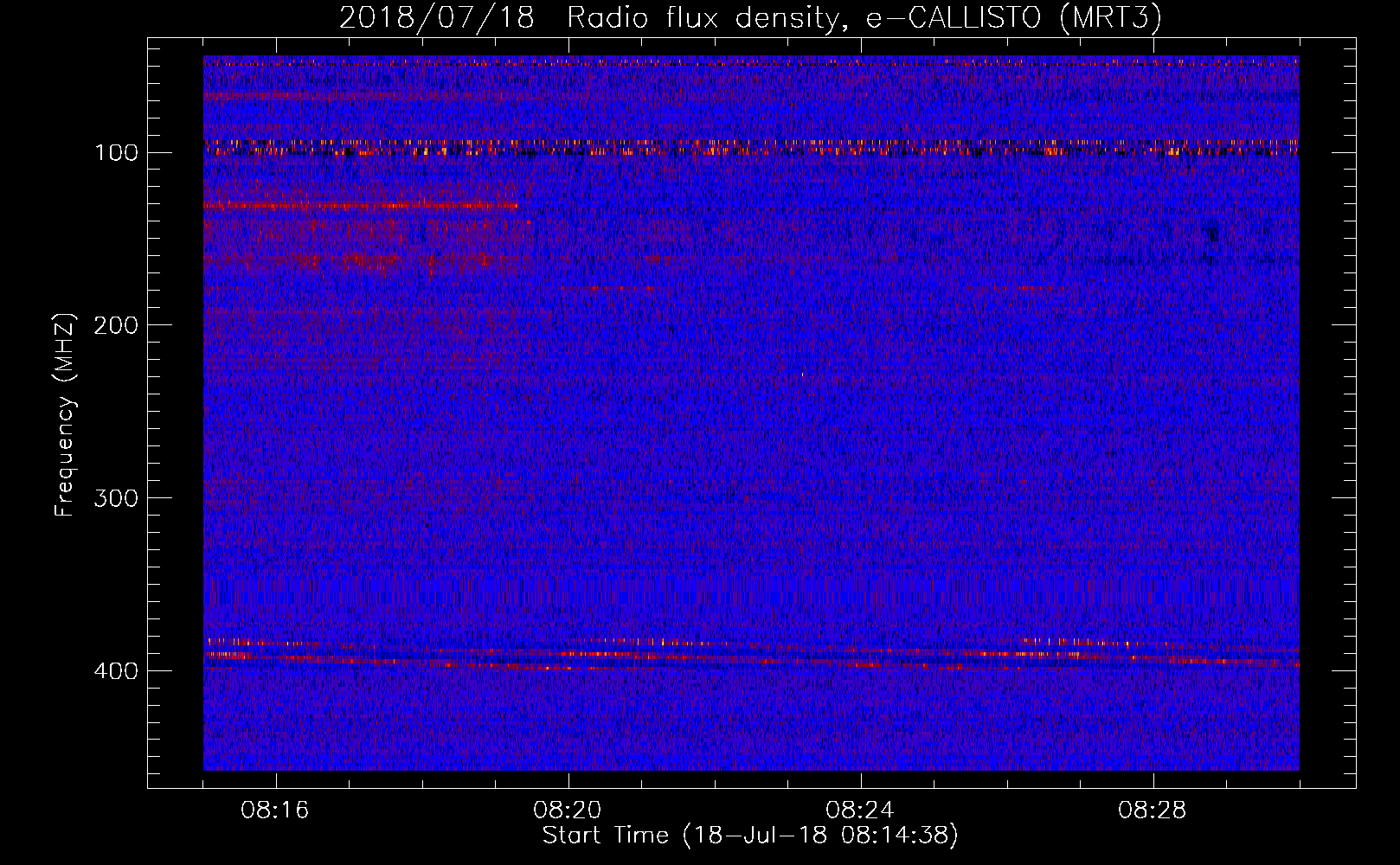Click the 08:28 time tick label

1153,811
